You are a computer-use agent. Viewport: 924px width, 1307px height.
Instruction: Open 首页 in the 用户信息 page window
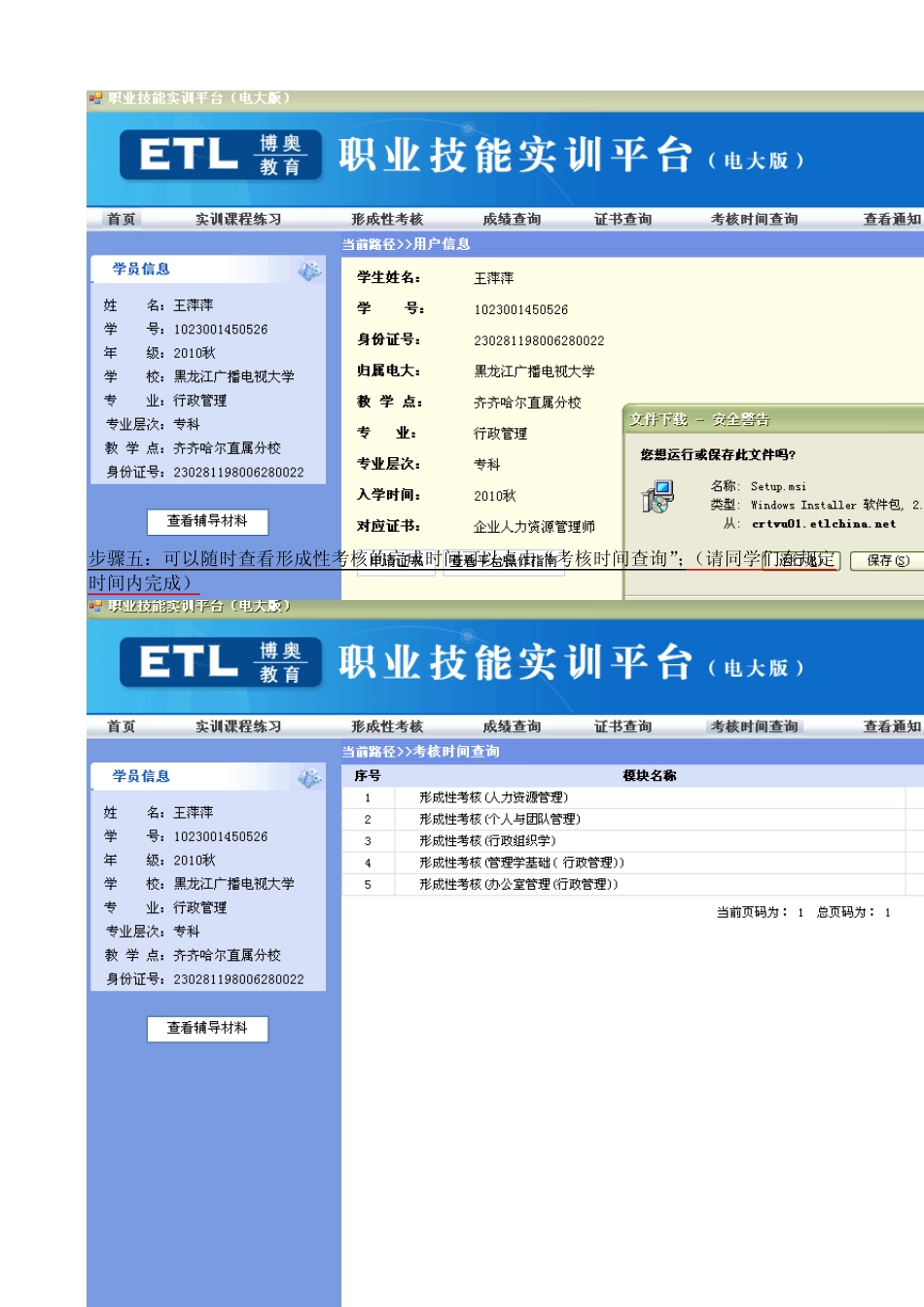tap(122, 219)
